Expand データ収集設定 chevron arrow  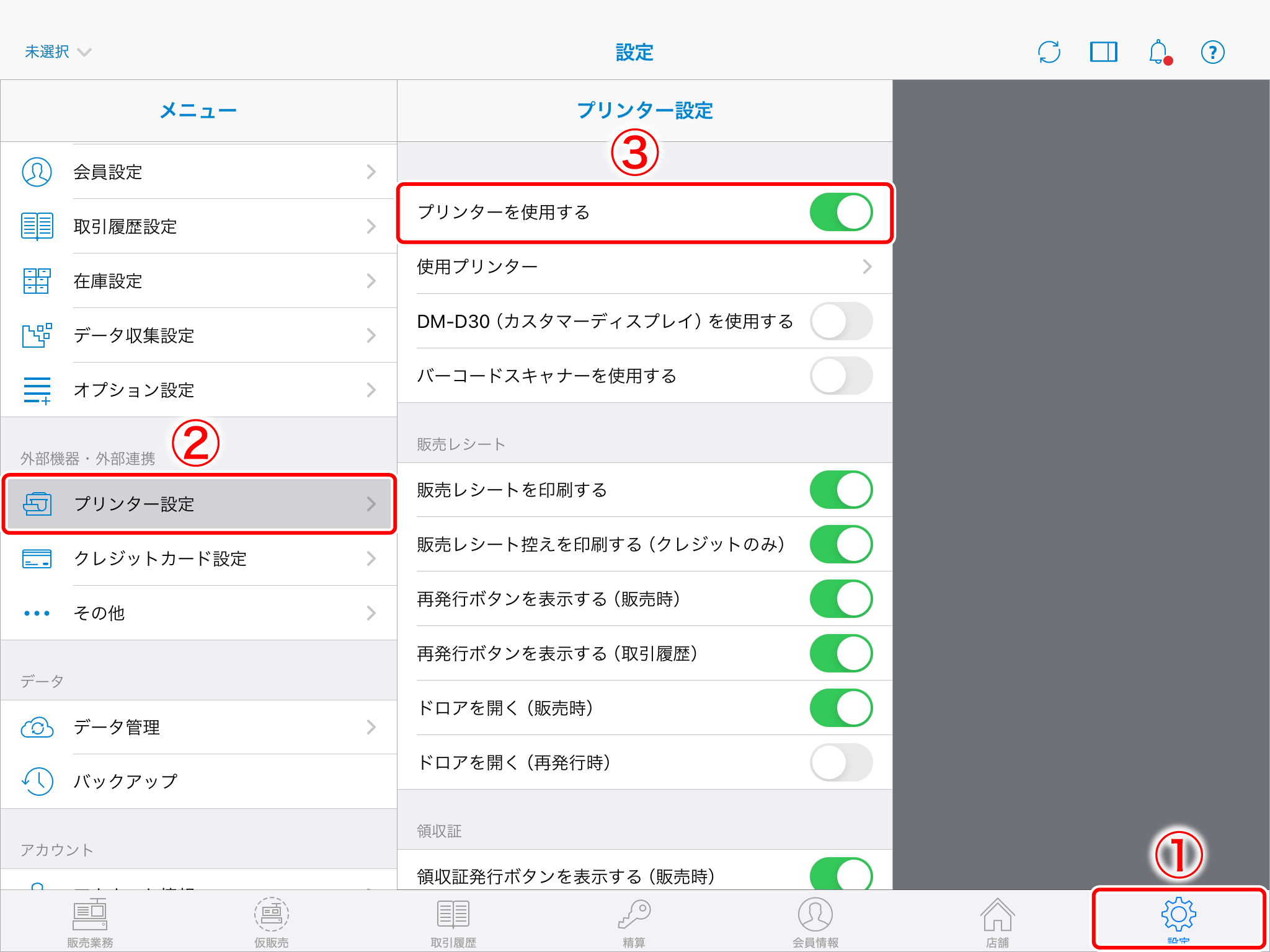[x=371, y=335]
